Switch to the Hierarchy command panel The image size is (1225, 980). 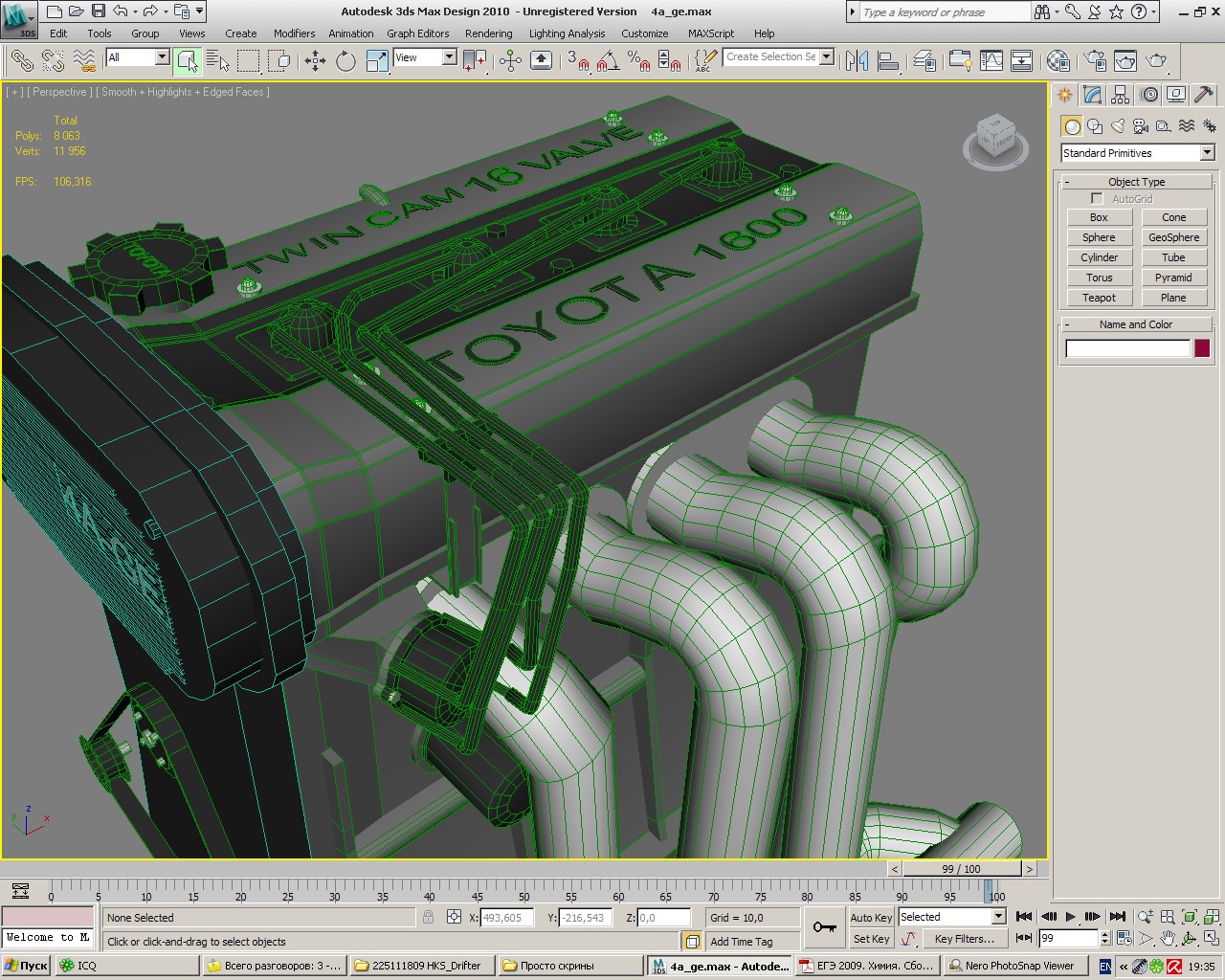[1121, 95]
